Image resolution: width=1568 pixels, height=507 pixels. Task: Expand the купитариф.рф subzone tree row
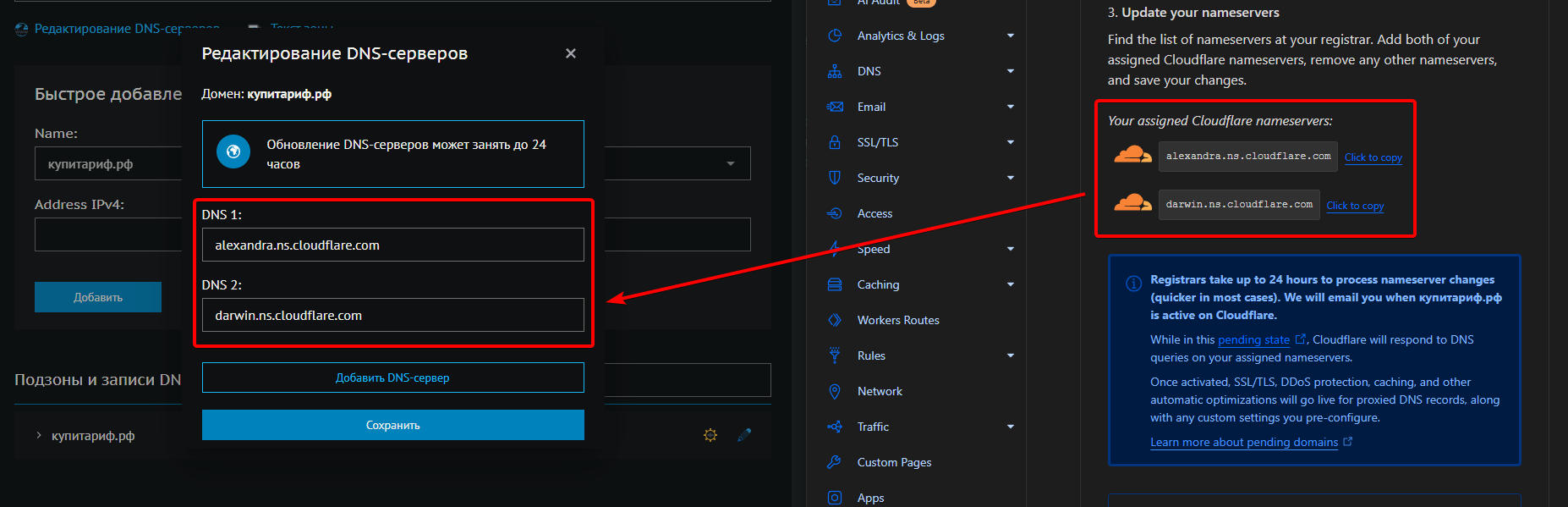click(39, 435)
